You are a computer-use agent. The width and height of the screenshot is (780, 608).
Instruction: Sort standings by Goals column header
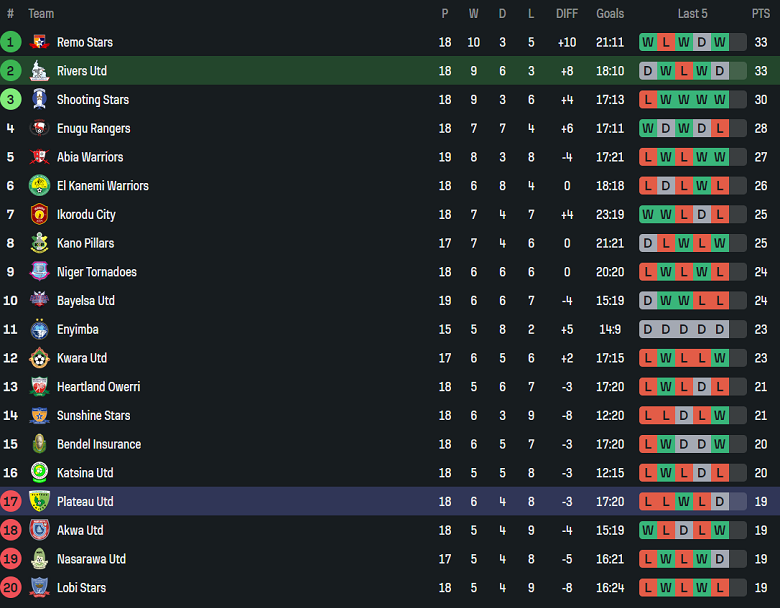[610, 14]
